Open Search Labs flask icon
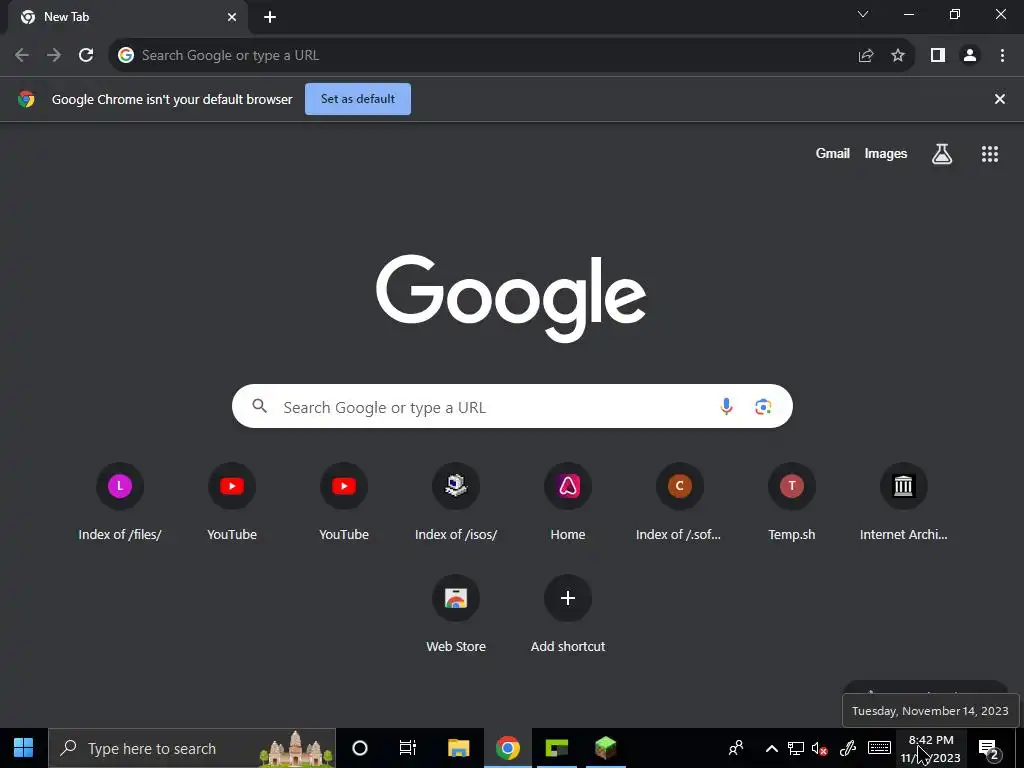Viewport: 1024px width, 768px height. tap(942, 154)
